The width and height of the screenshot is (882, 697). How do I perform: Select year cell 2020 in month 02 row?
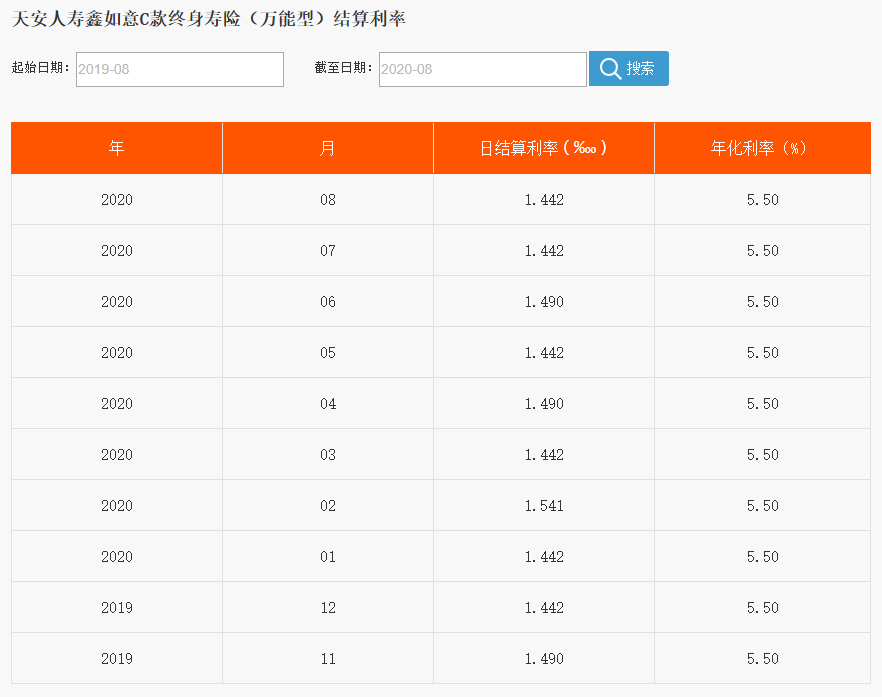[117, 506]
